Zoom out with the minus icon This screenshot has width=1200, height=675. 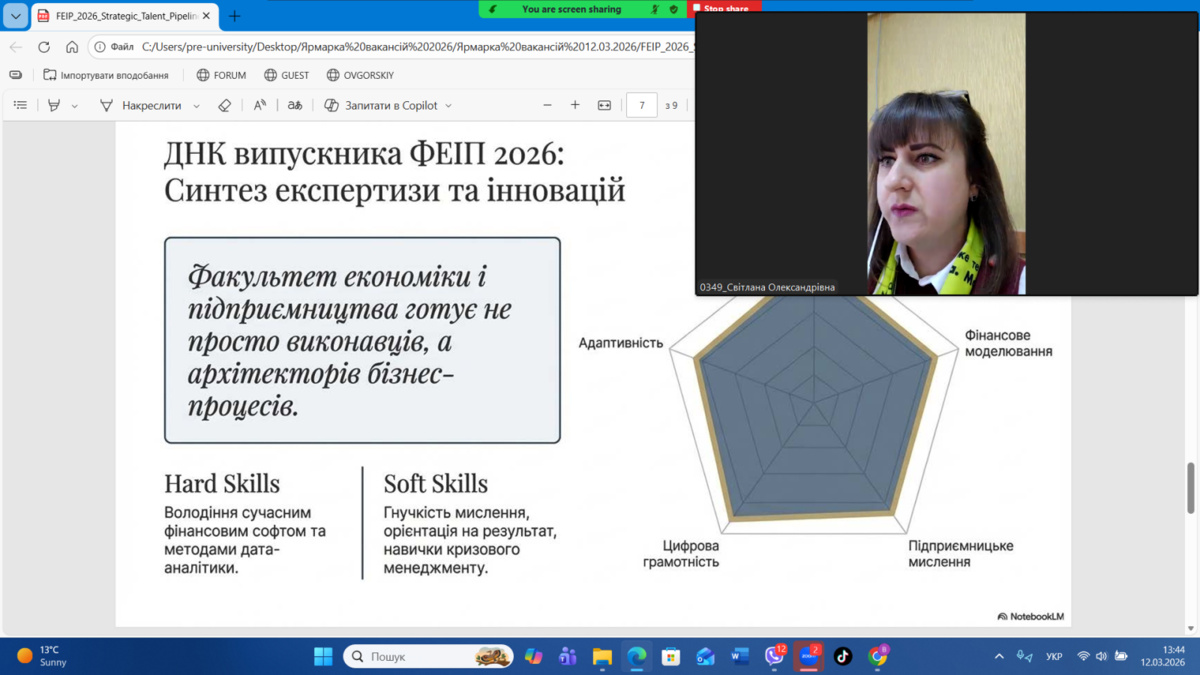[x=547, y=105]
